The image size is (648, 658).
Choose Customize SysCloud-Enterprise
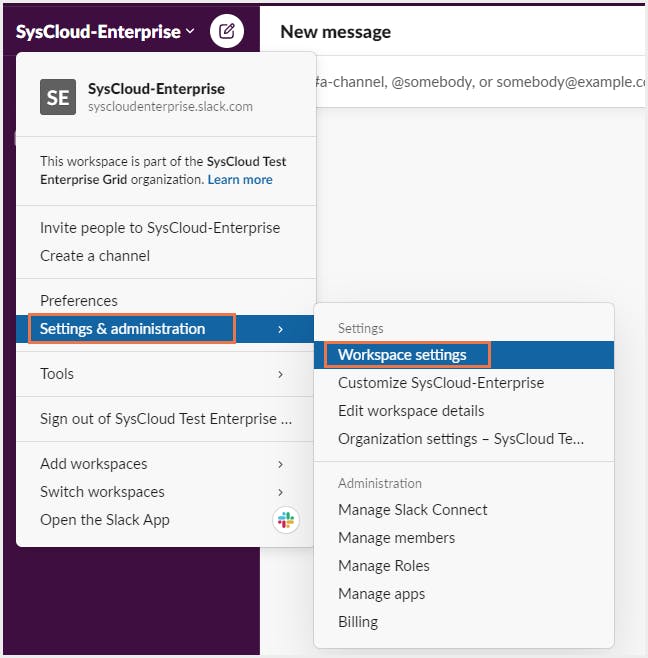tap(441, 383)
